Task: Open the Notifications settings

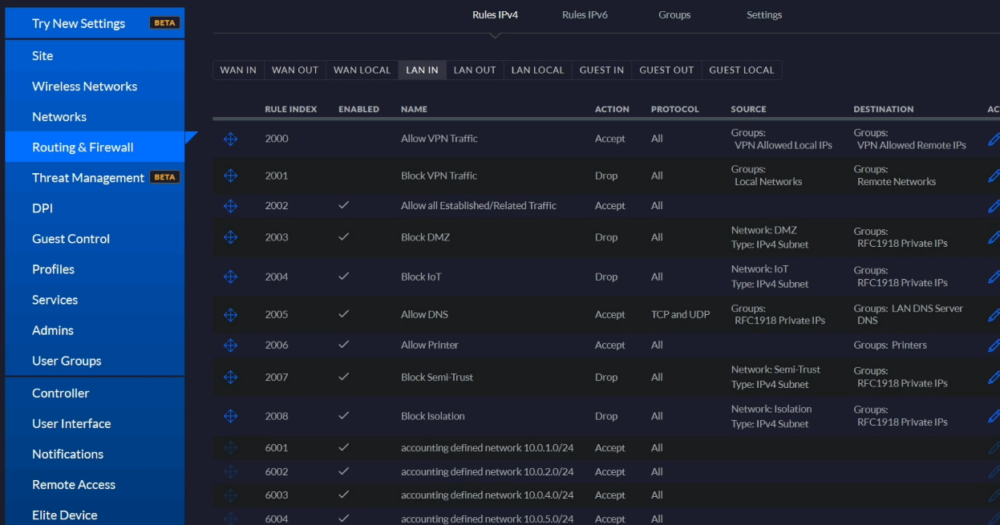Action: [x=95, y=454]
